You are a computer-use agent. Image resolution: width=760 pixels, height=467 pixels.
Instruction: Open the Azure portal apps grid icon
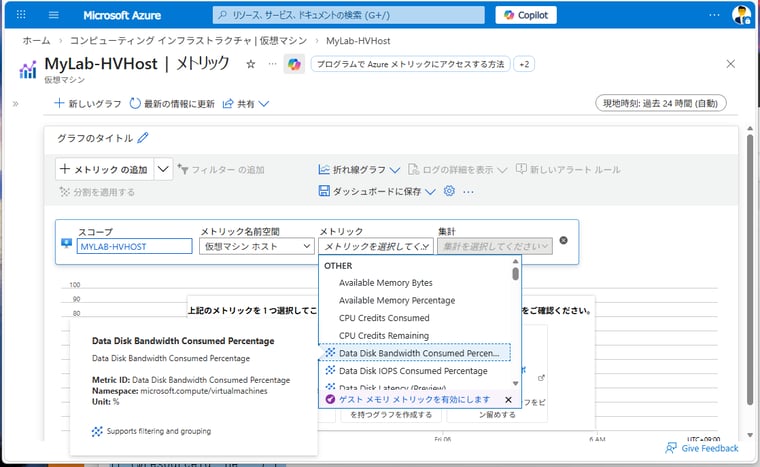click(x=21, y=15)
